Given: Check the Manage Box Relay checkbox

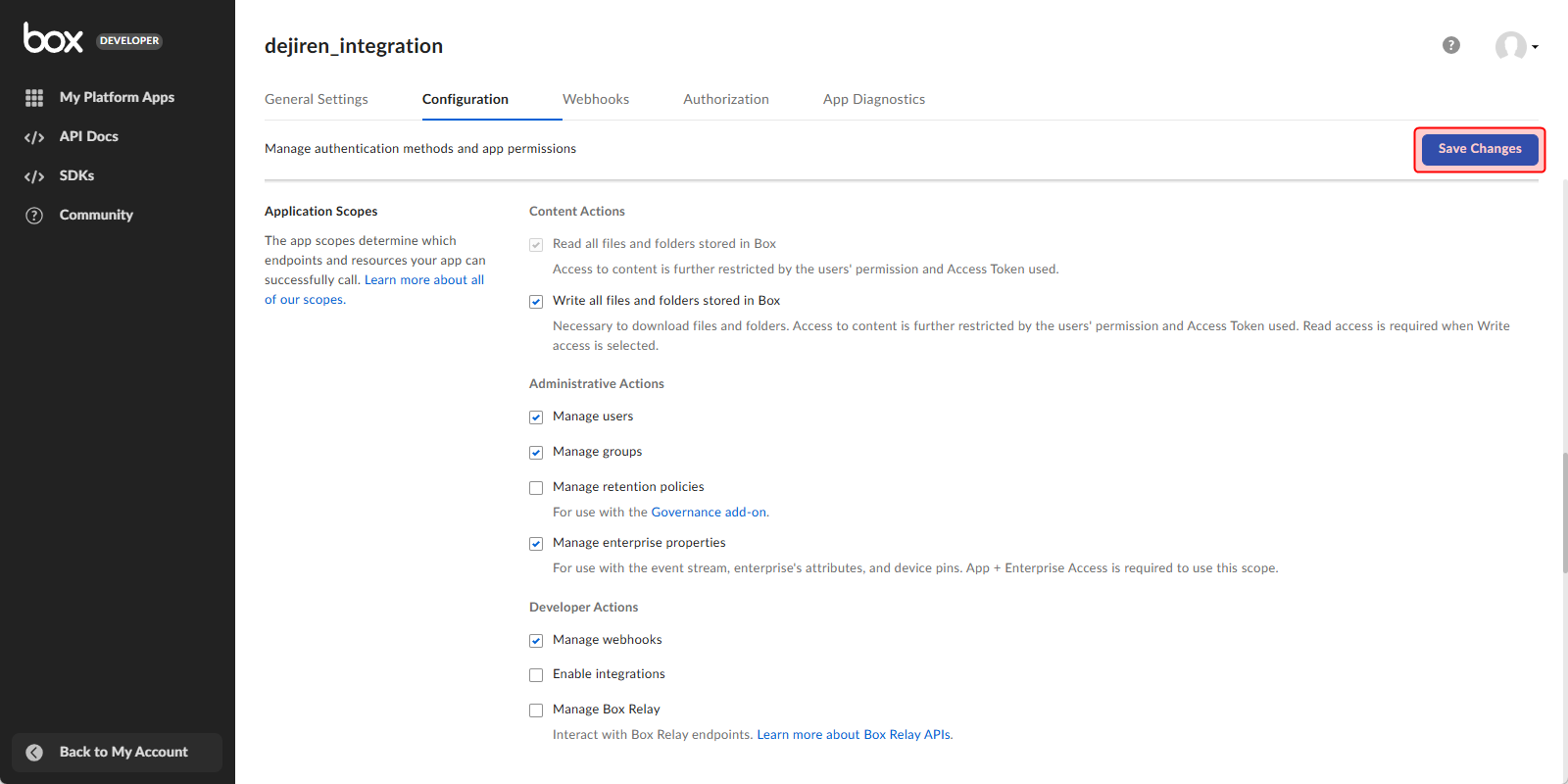Looking at the screenshot, I should click(x=536, y=710).
